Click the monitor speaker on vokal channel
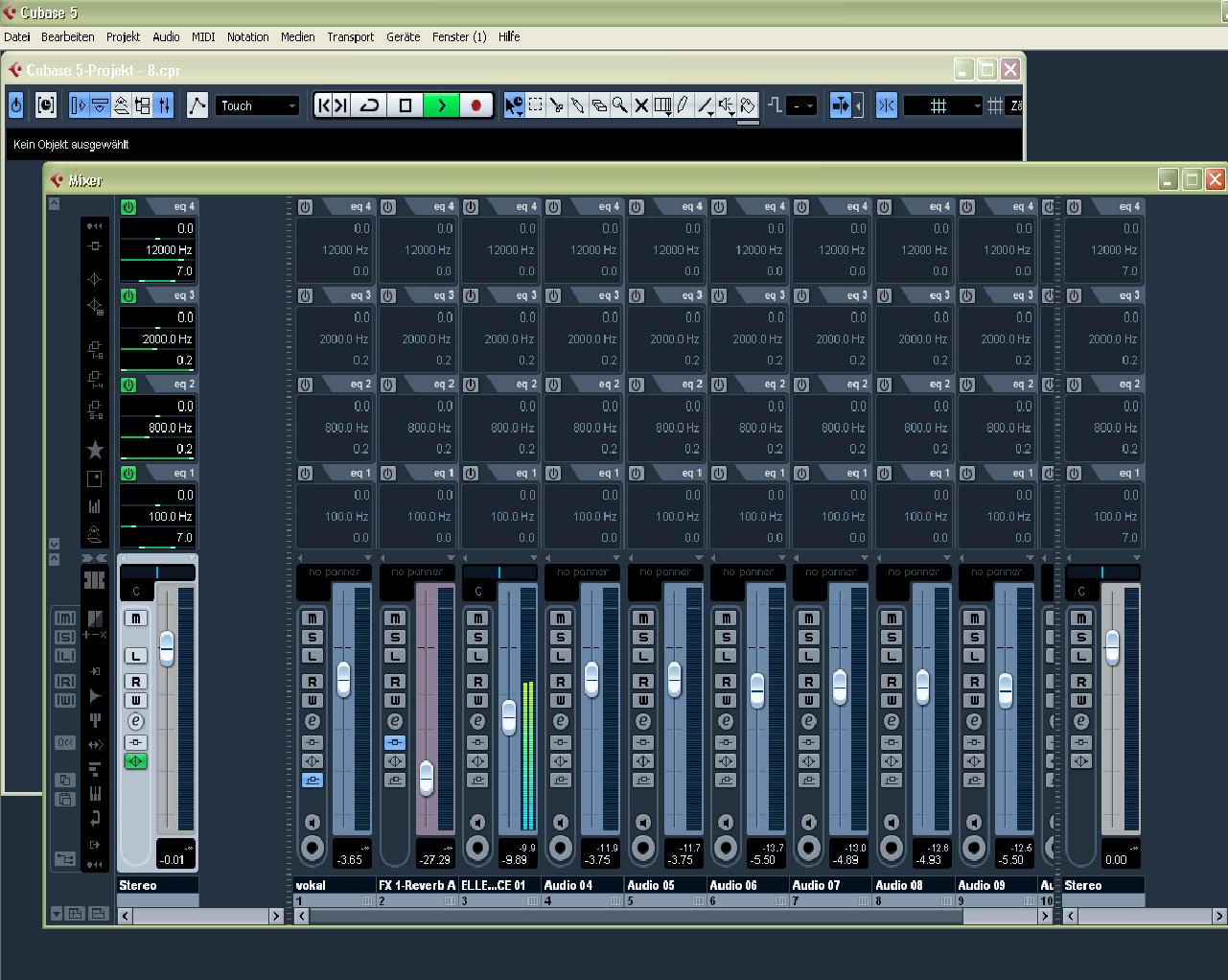 click(312, 822)
